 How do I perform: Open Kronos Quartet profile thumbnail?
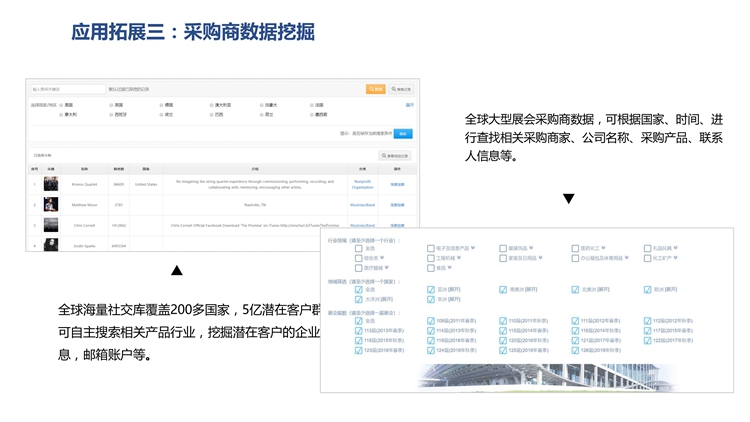[50, 184]
